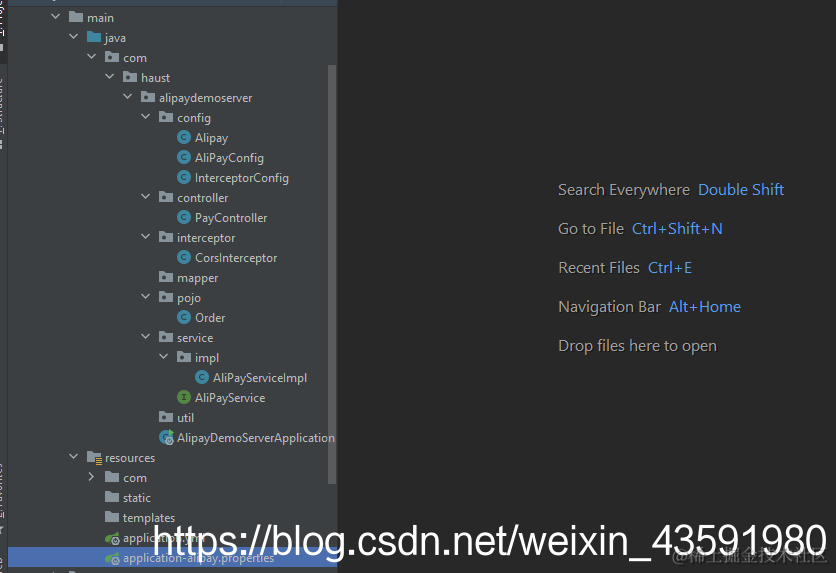
Task: Click the Search Everywhere text
Action: tap(624, 190)
